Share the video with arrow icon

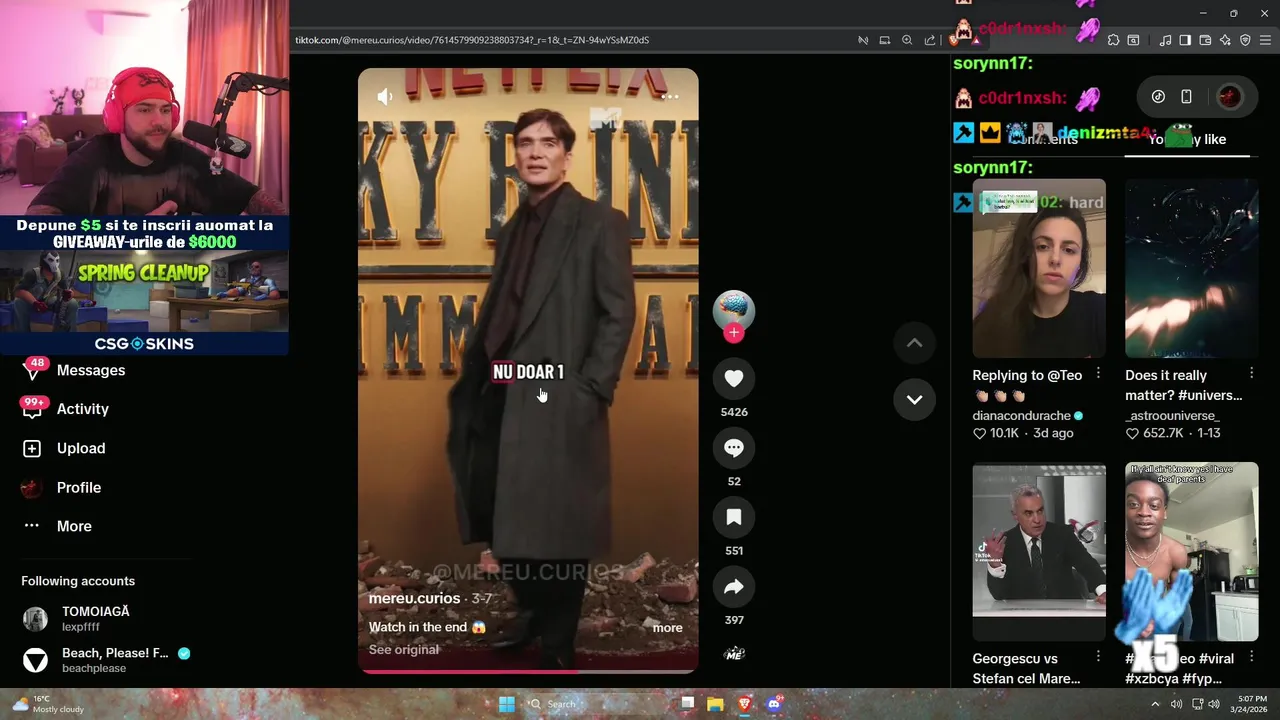coord(733,587)
